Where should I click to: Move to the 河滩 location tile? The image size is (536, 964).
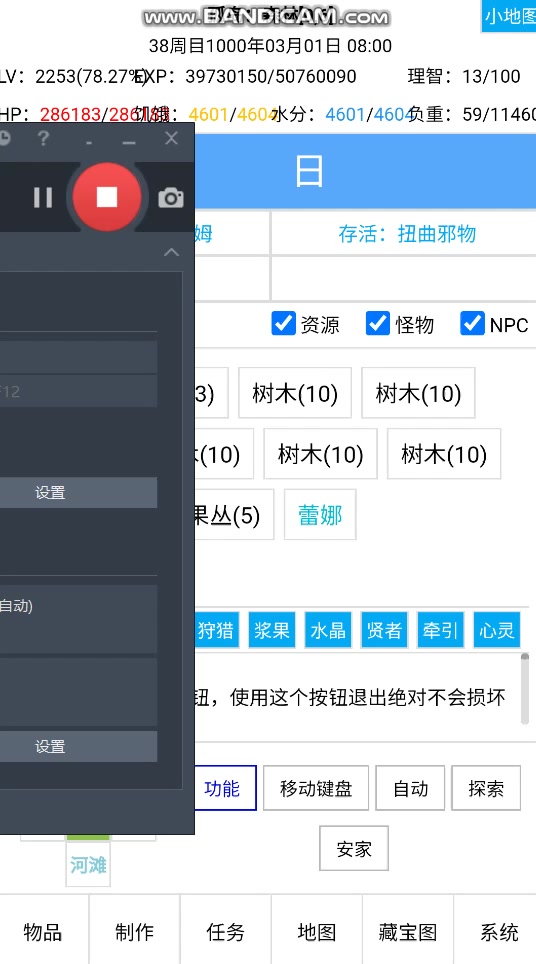(x=88, y=864)
